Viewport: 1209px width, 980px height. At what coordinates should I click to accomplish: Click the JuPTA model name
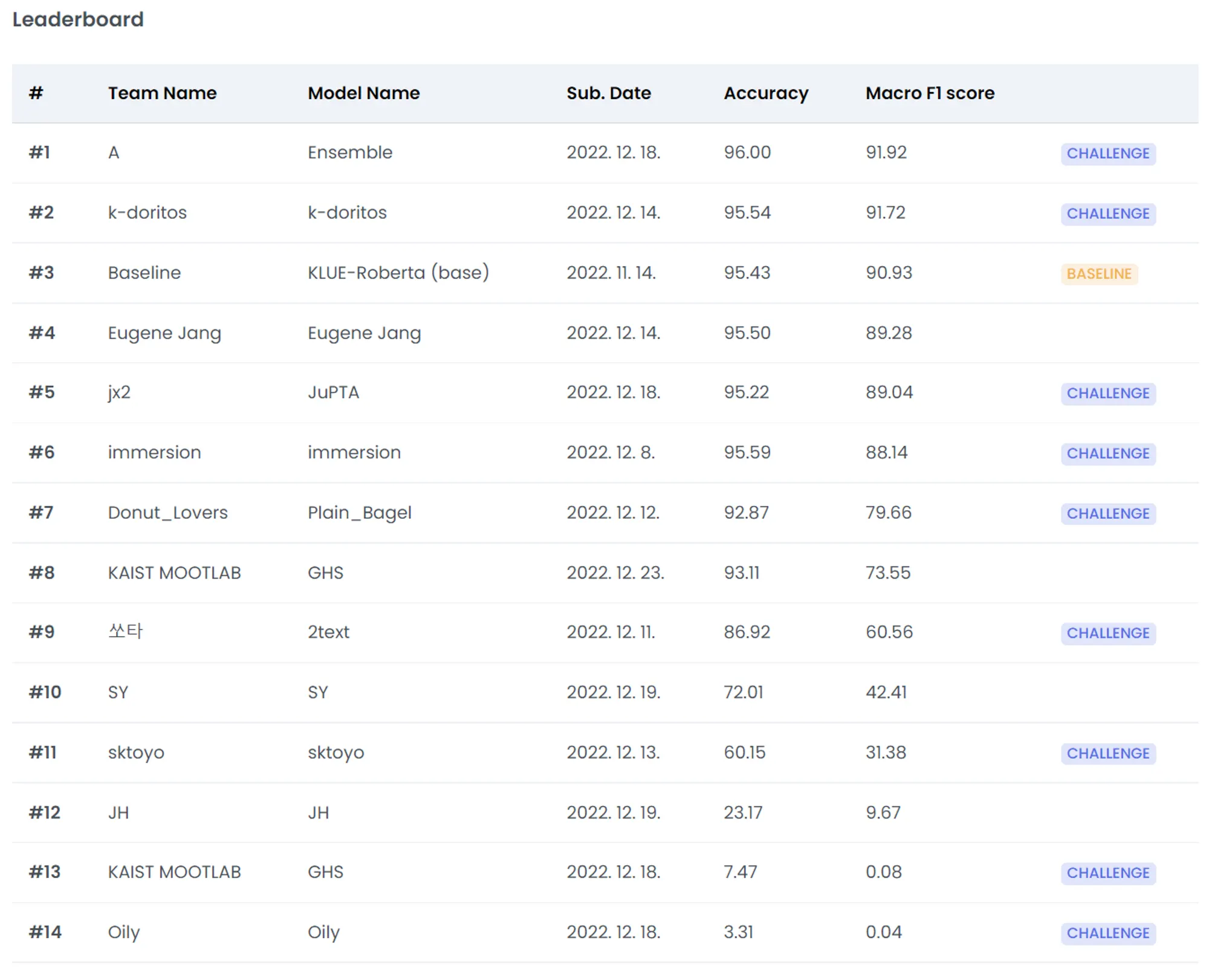pyautogui.click(x=333, y=392)
